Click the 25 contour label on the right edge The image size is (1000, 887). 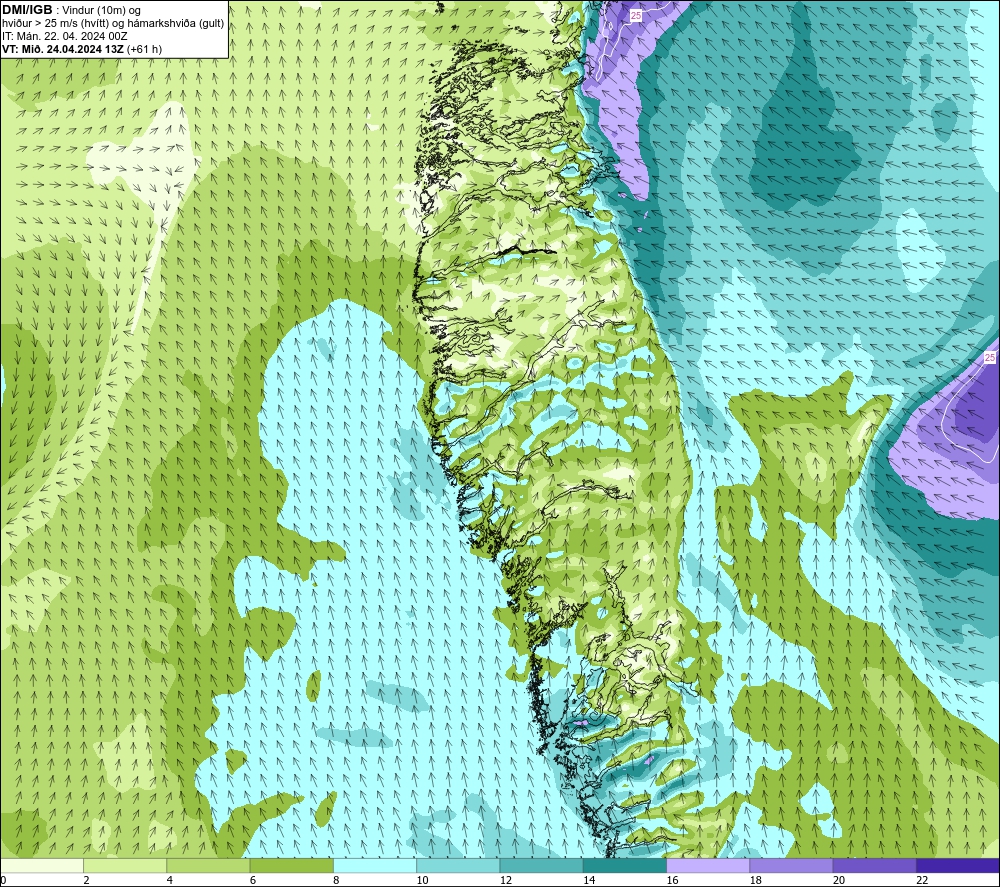click(989, 358)
